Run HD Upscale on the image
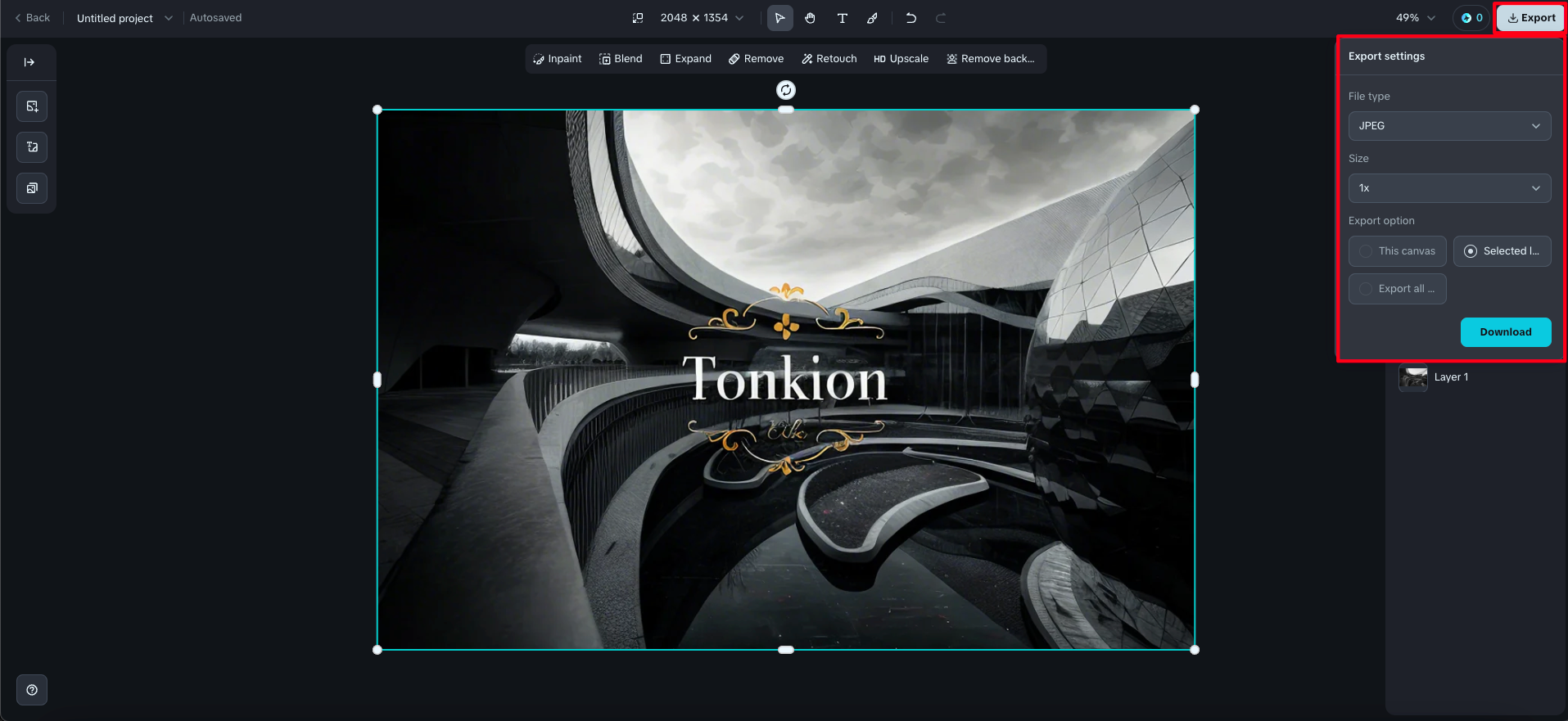Screen dimensions: 1568x721 [x=901, y=59]
